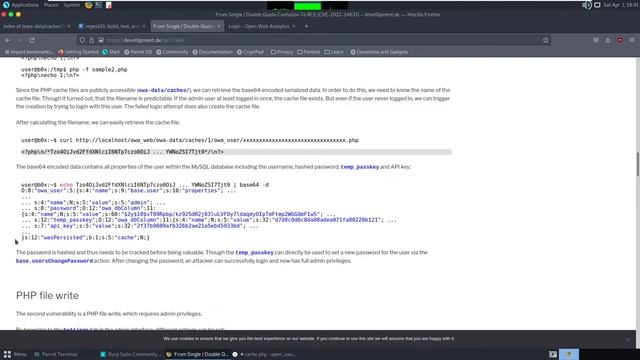640x360 pixels.
Task: Open the clock showing Sat Apr 1
Action: point(621,5)
